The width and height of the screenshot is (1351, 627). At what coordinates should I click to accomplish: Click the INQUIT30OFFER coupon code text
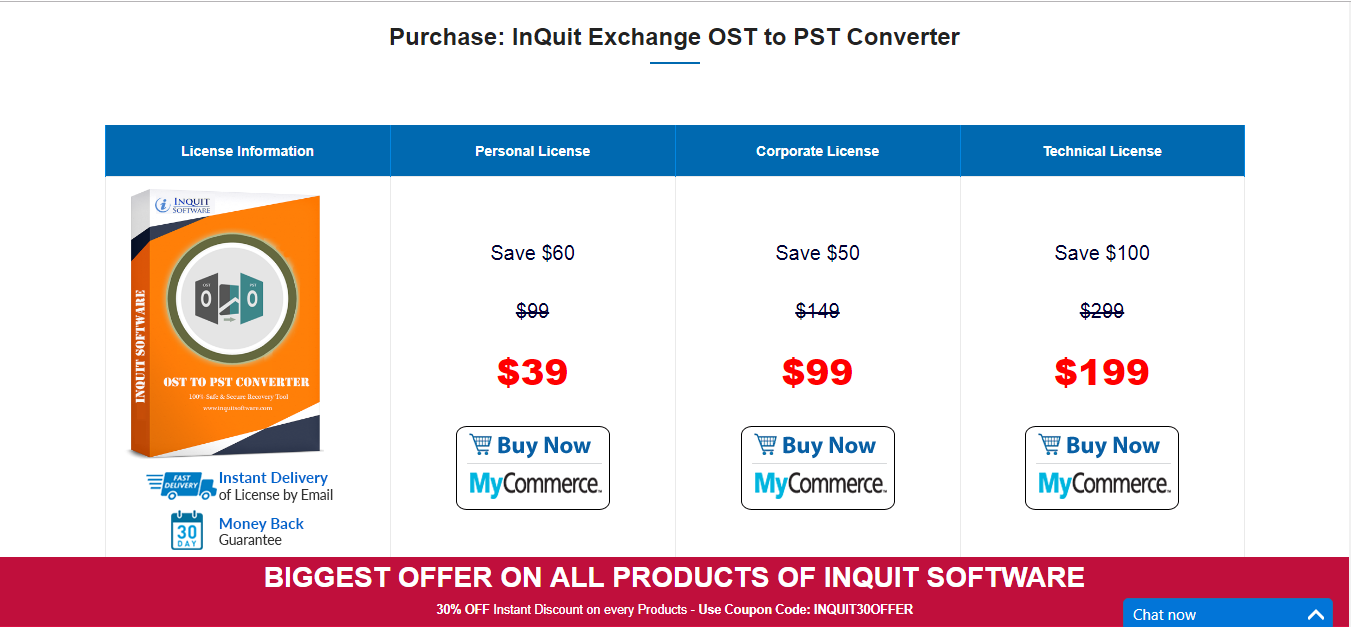click(863, 609)
